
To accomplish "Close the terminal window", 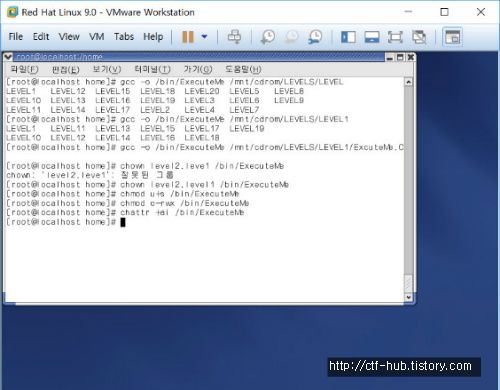I will 411,57.
